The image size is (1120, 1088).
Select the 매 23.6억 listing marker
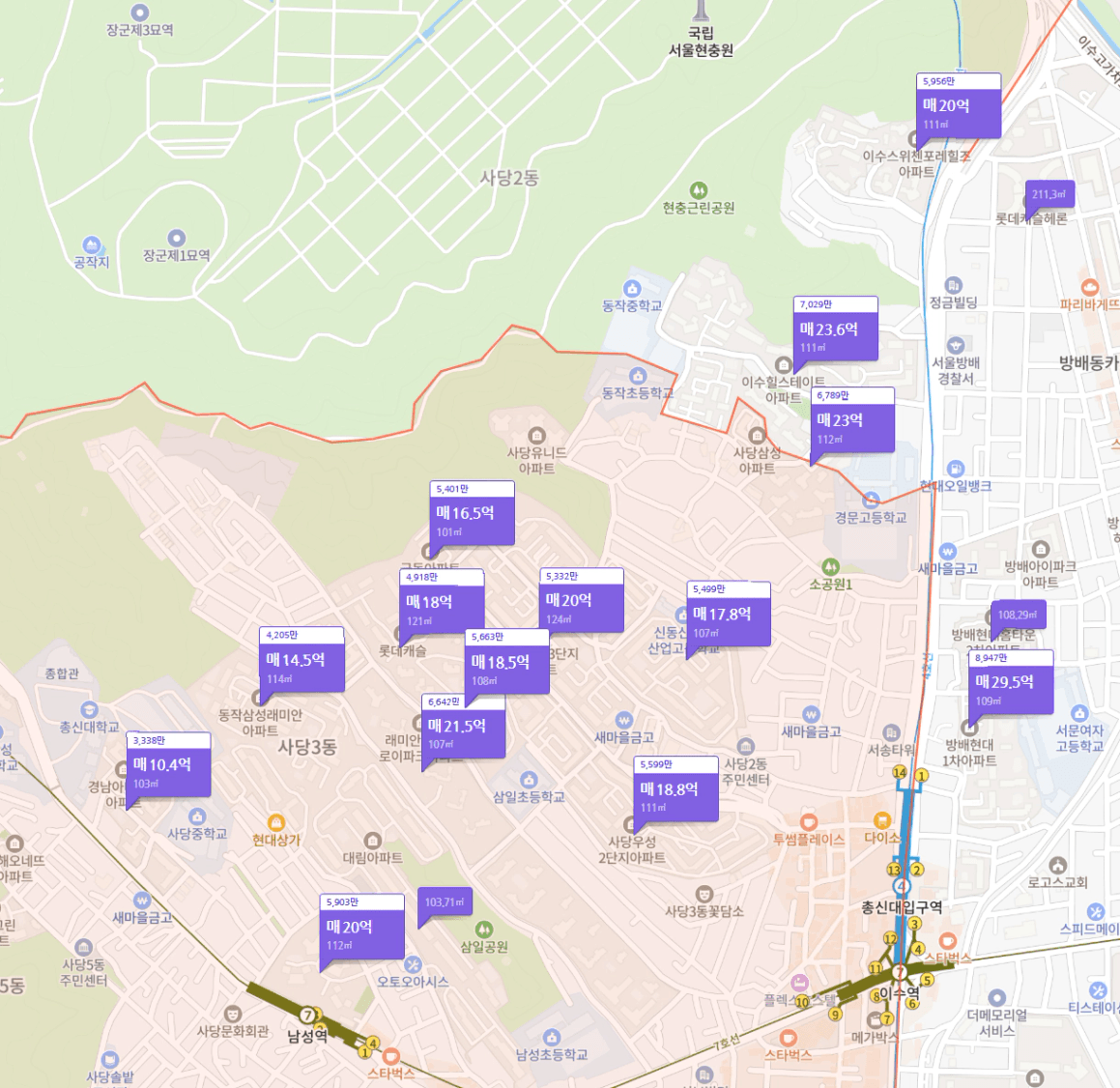tap(835, 329)
